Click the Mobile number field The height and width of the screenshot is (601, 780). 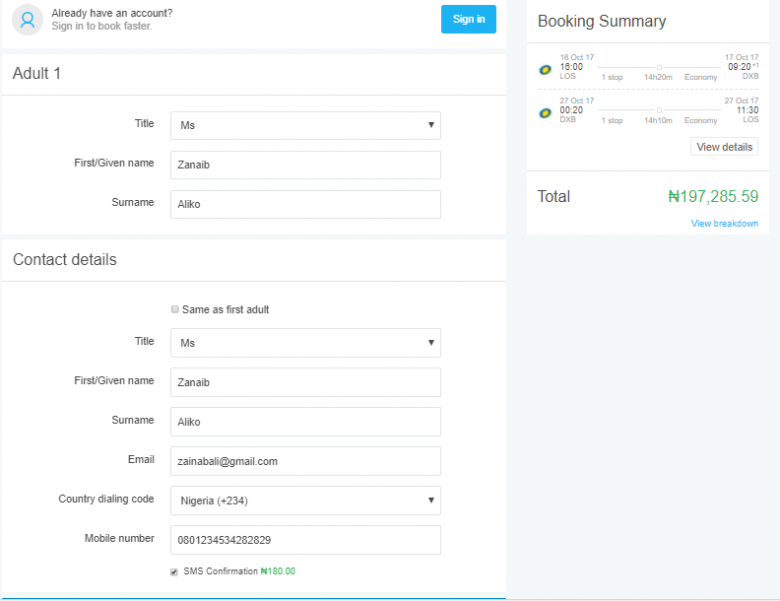[x=305, y=540]
